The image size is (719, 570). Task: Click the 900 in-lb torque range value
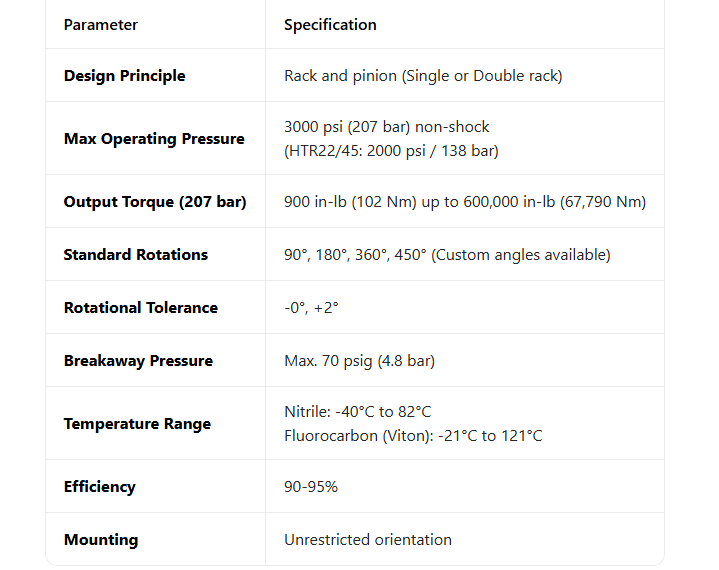pos(465,202)
